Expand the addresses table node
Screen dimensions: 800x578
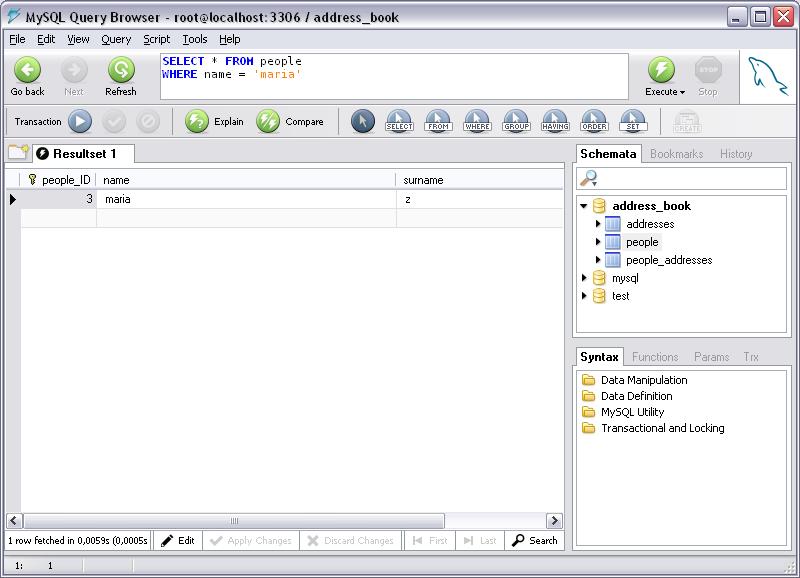tap(598, 223)
